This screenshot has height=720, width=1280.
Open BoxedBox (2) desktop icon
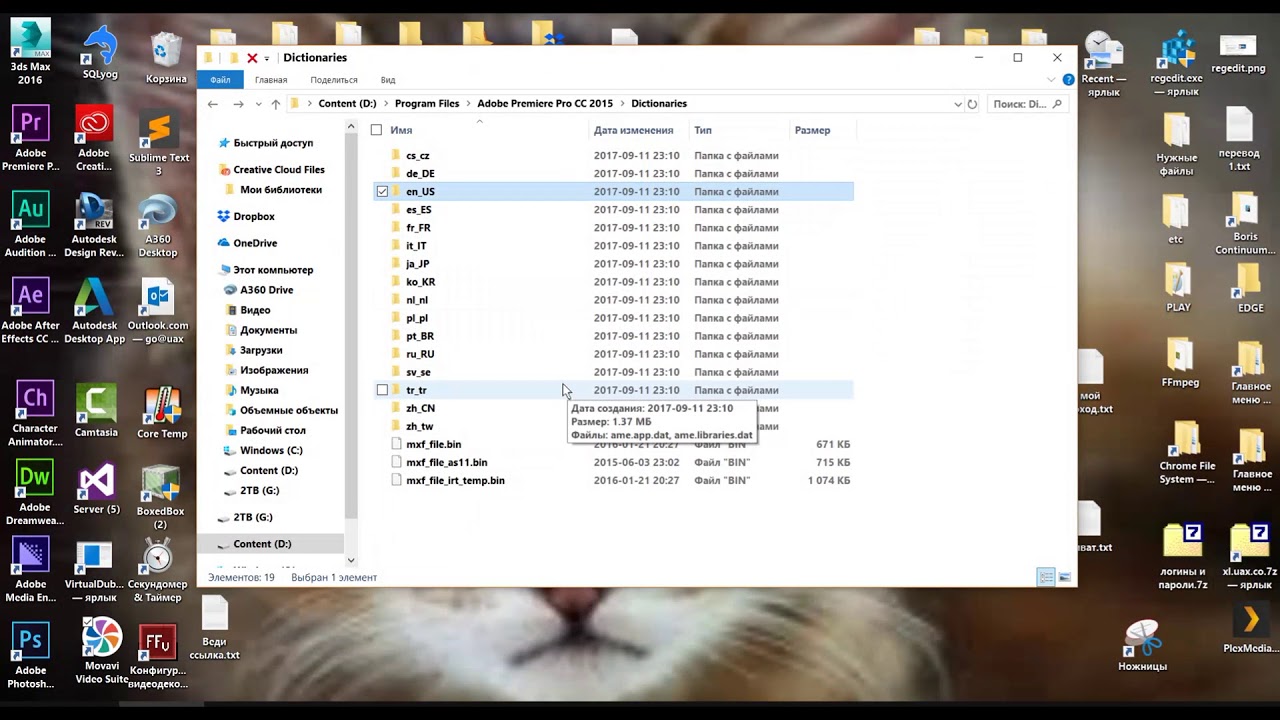pos(160,497)
